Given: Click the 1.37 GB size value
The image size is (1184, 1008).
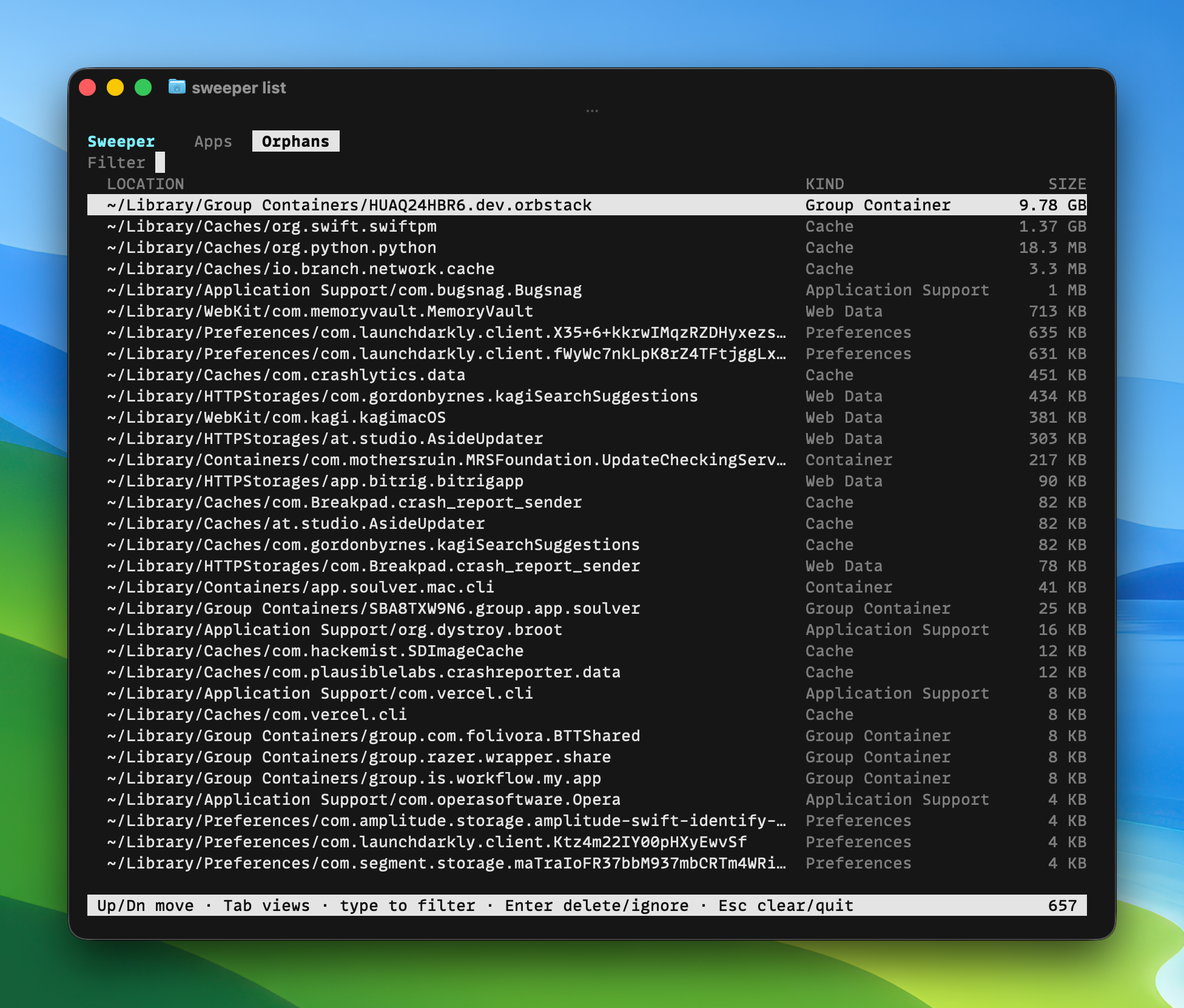Looking at the screenshot, I should (x=1053, y=226).
